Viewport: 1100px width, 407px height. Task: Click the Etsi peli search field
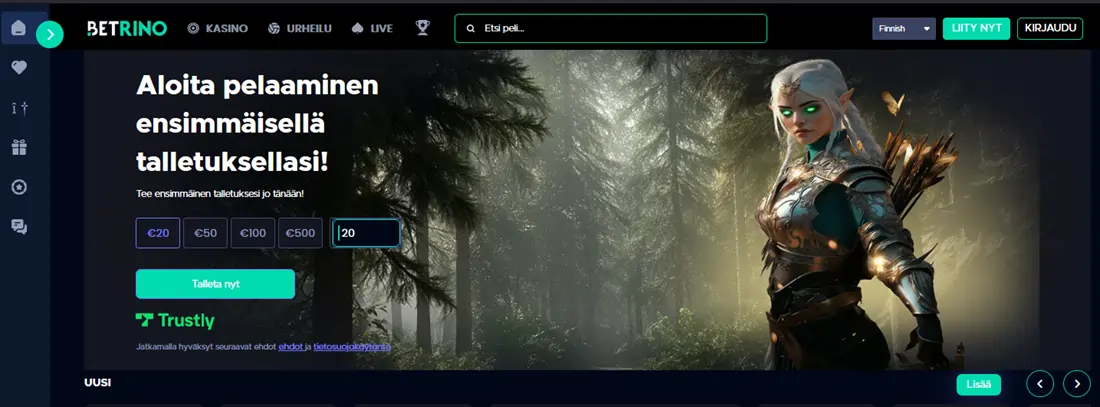tap(610, 28)
